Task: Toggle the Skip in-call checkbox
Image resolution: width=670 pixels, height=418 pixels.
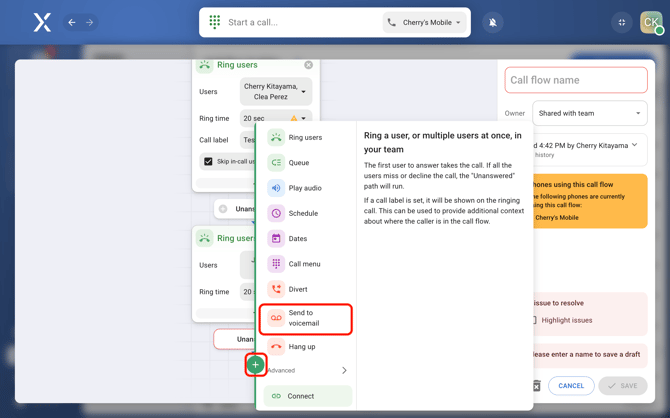Action: pos(208,162)
